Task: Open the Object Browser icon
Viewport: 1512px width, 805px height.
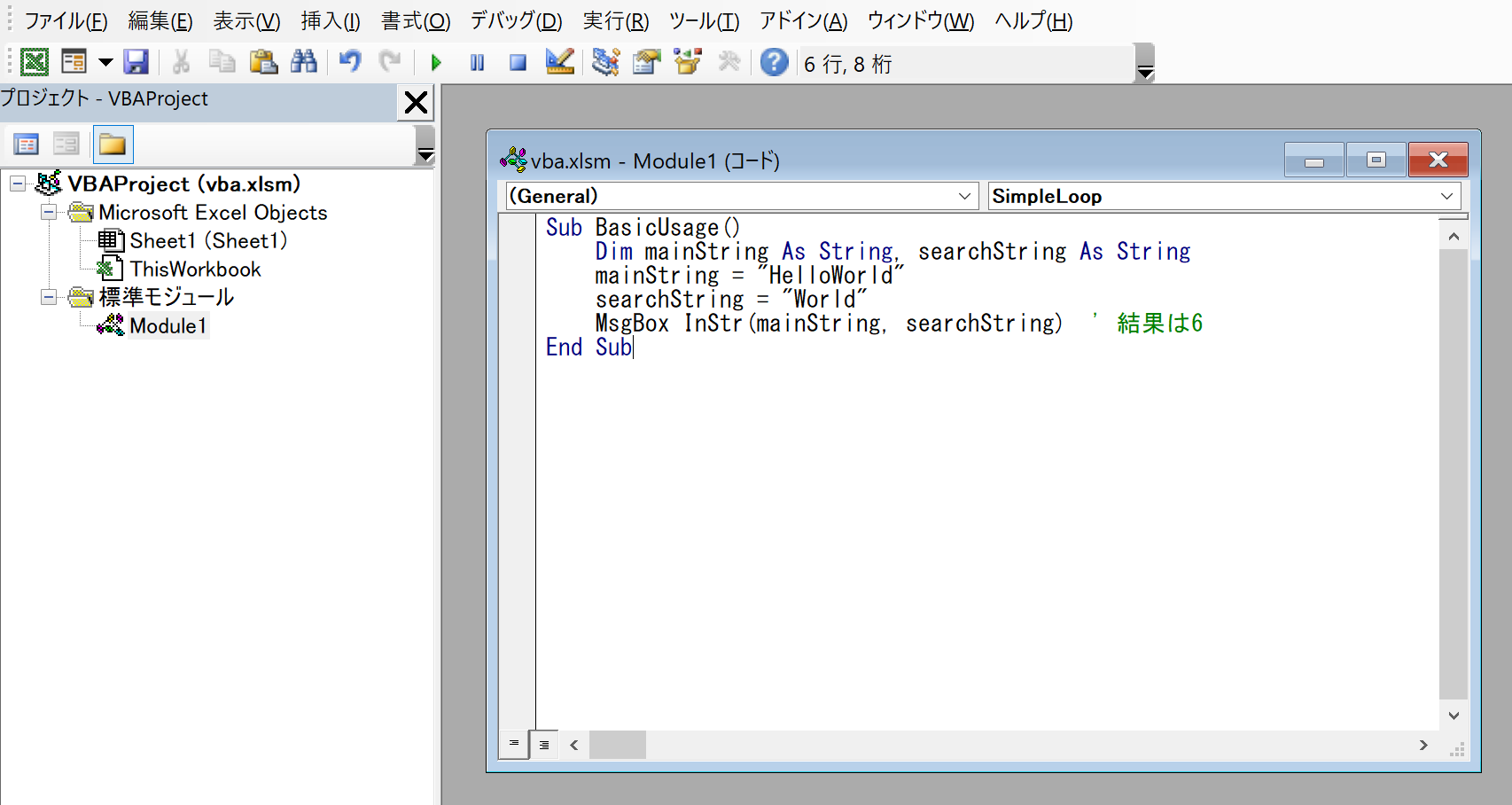Action: coord(687,61)
